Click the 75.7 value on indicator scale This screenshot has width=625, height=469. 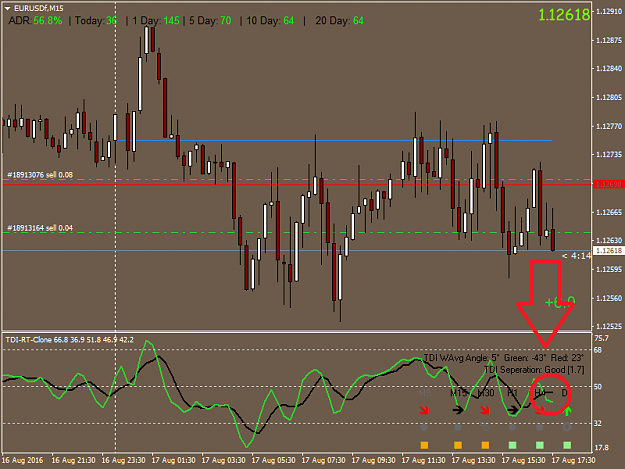pyautogui.click(x=601, y=338)
